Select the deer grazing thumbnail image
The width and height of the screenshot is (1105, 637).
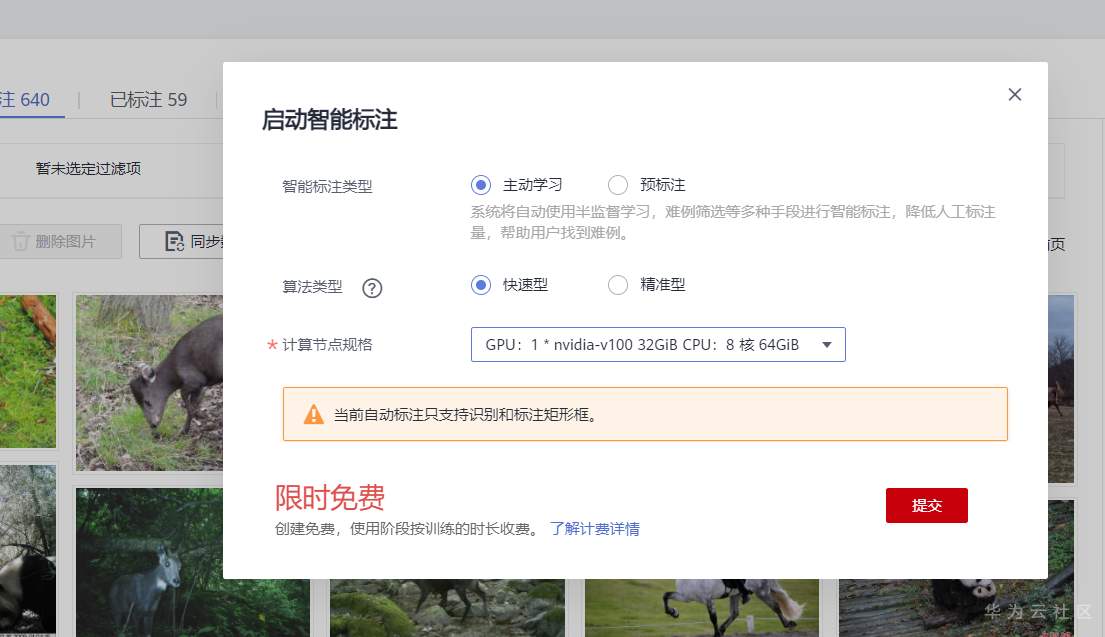pos(149,383)
